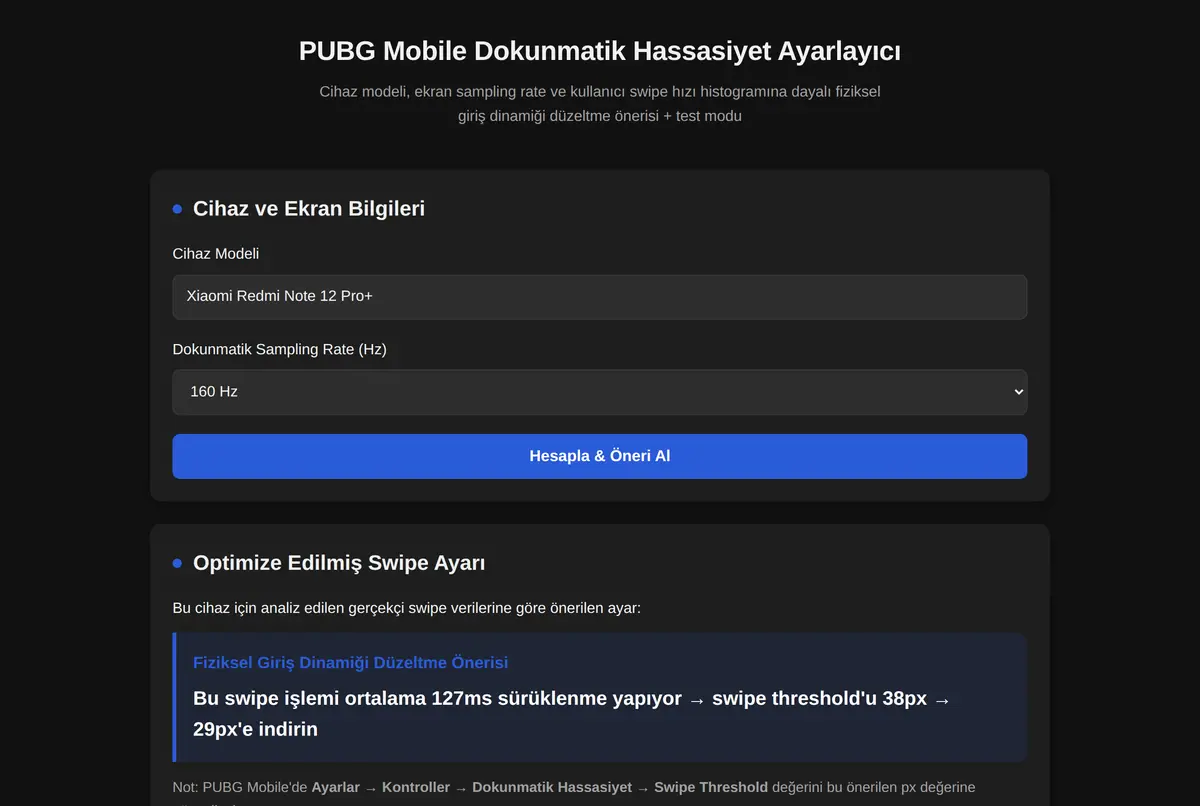Select the page title PUBG Mobile Dokunmatik Hassasiyet Ayarlayıcı
1200x806 pixels.
(x=600, y=51)
